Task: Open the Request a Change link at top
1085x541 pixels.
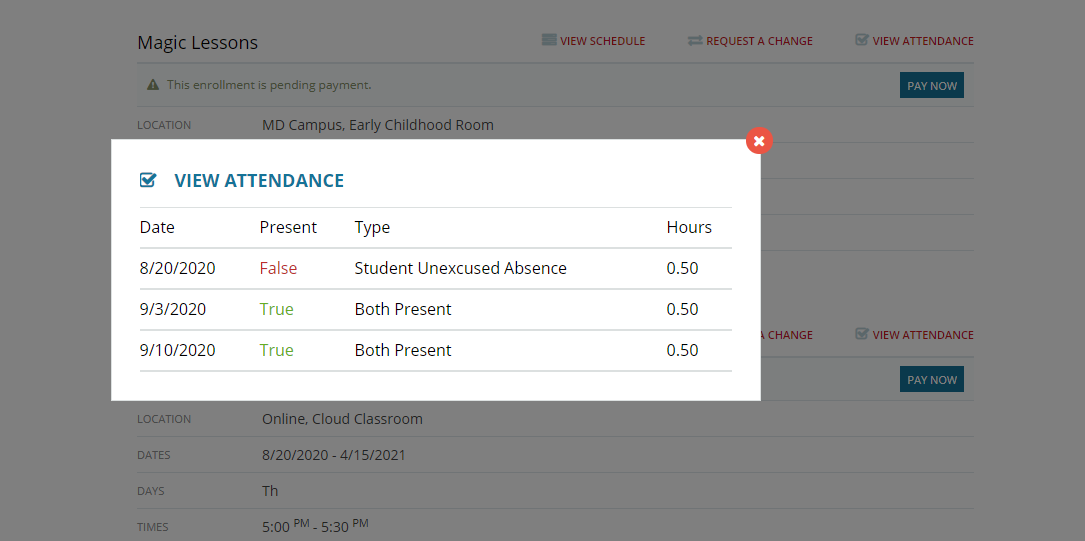Action: coord(759,41)
